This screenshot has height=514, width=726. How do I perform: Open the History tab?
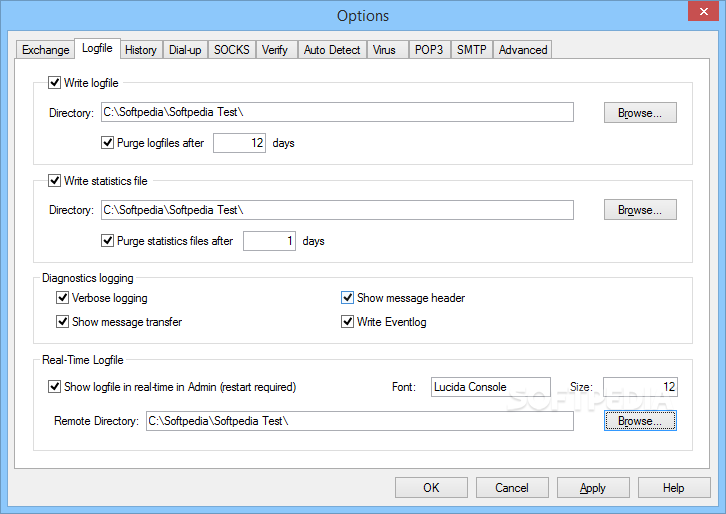pos(141,50)
